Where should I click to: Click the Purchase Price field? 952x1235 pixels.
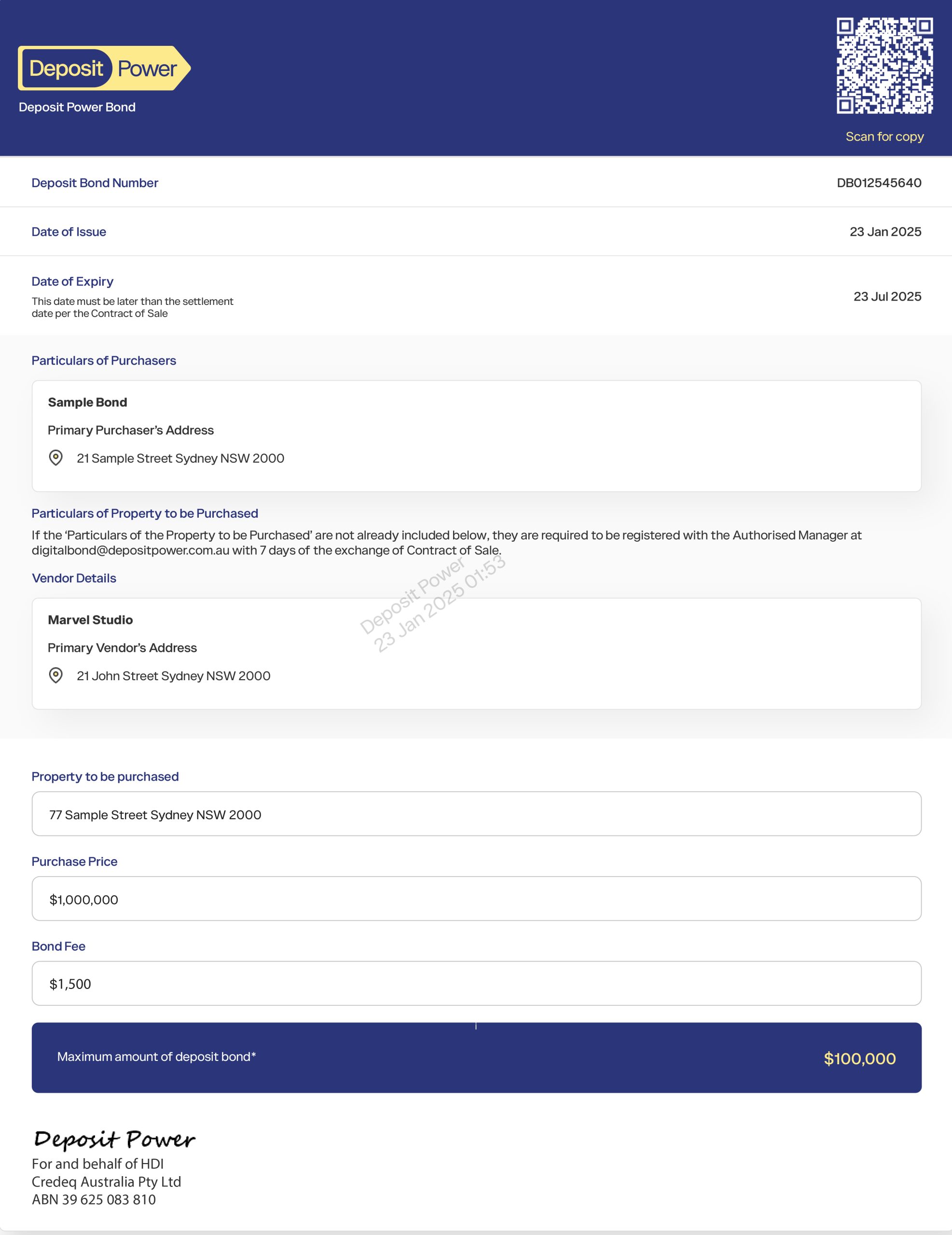[x=476, y=899]
